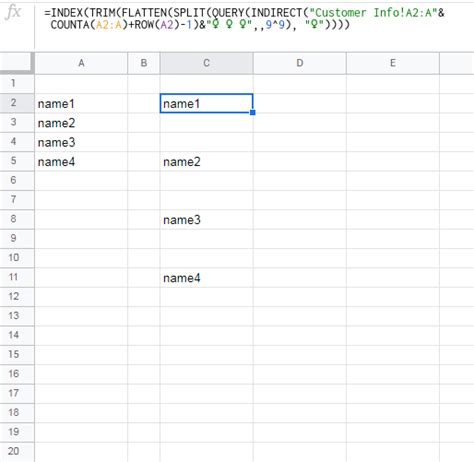474x462 pixels.
Task: Select row 7 header
Action: click(17, 200)
